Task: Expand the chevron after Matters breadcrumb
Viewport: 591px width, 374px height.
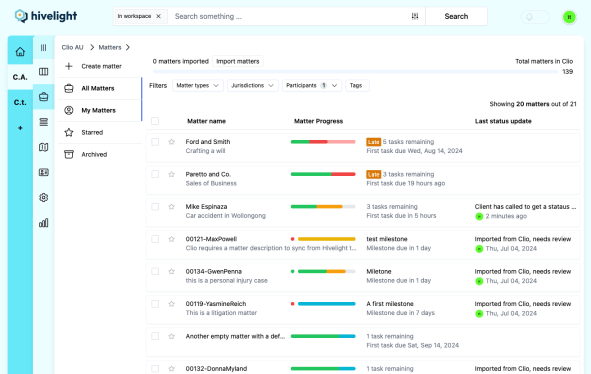Action: 128,47
